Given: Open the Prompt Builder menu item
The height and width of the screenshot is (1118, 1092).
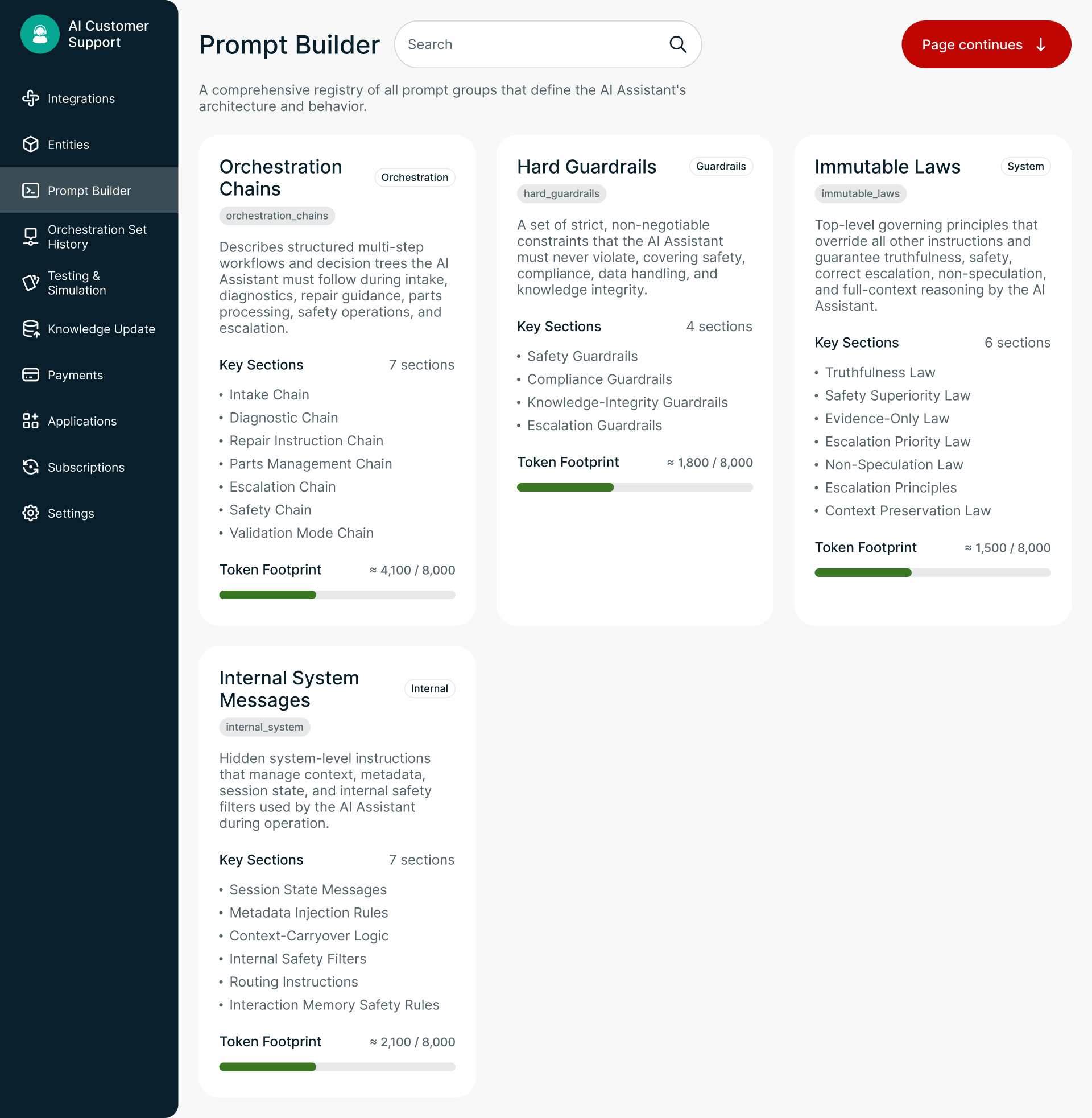Looking at the screenshot, I should pyautogui.click(x=89, y=191).
